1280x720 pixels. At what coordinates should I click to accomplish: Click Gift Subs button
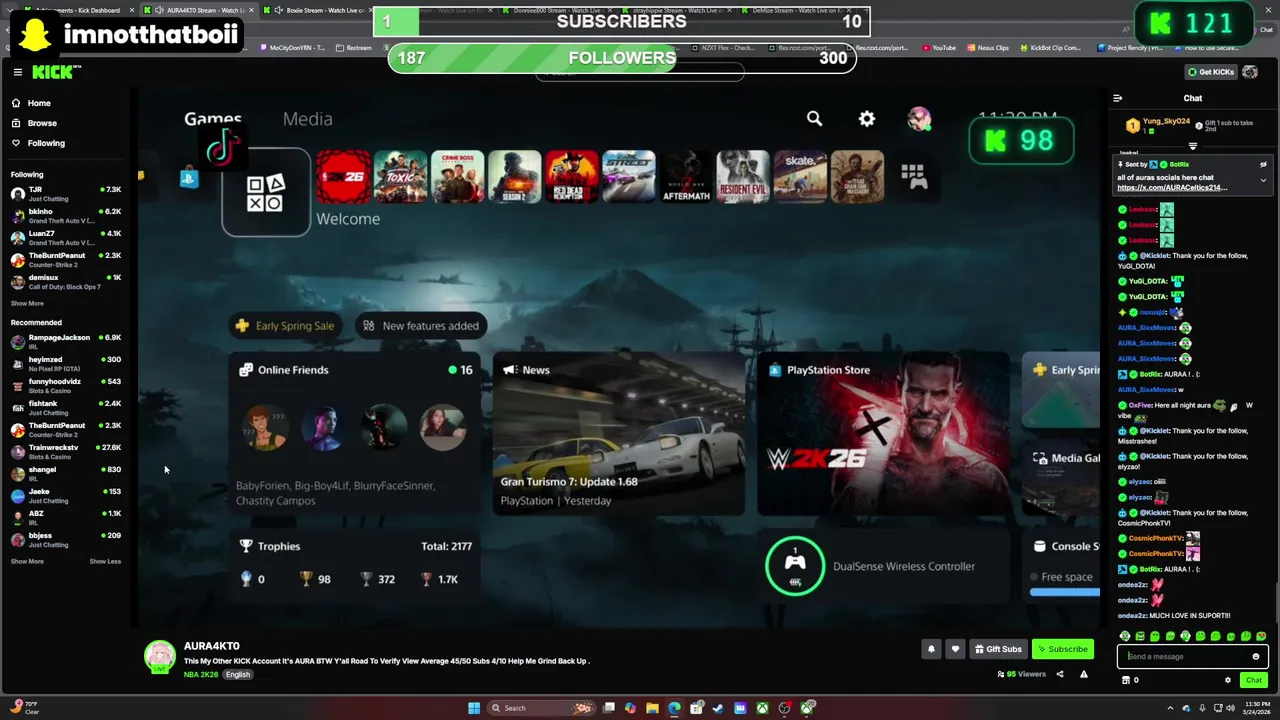pos(998,649)
